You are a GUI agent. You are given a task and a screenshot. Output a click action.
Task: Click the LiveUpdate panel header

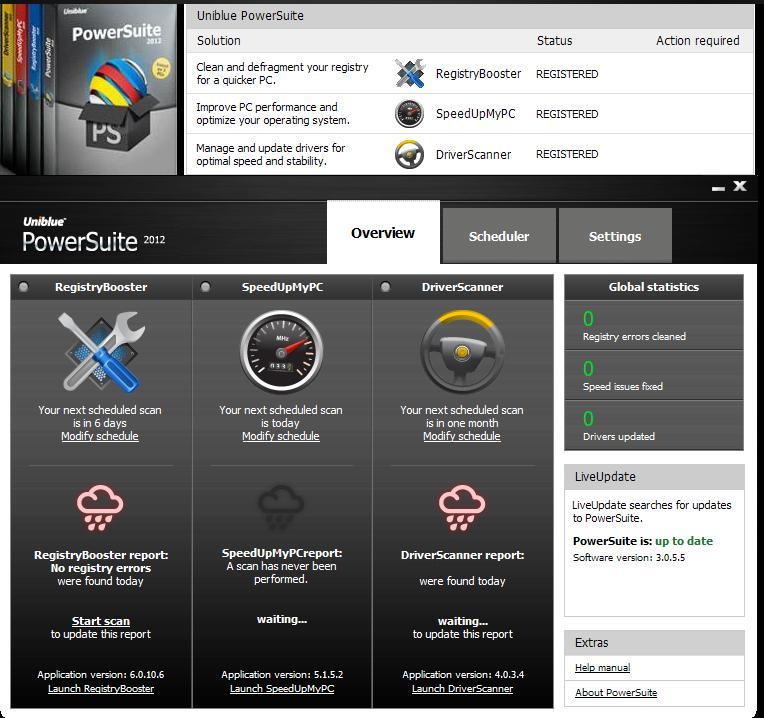654,476
